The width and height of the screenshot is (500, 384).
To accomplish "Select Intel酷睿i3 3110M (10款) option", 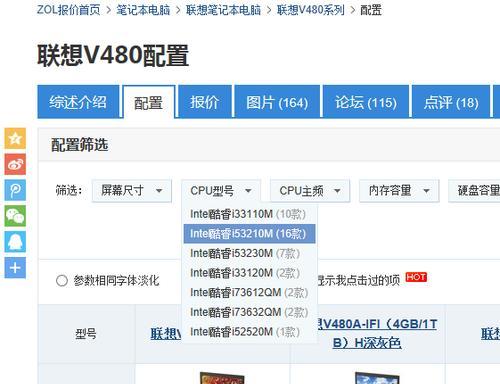I will [x=249, y=214].
